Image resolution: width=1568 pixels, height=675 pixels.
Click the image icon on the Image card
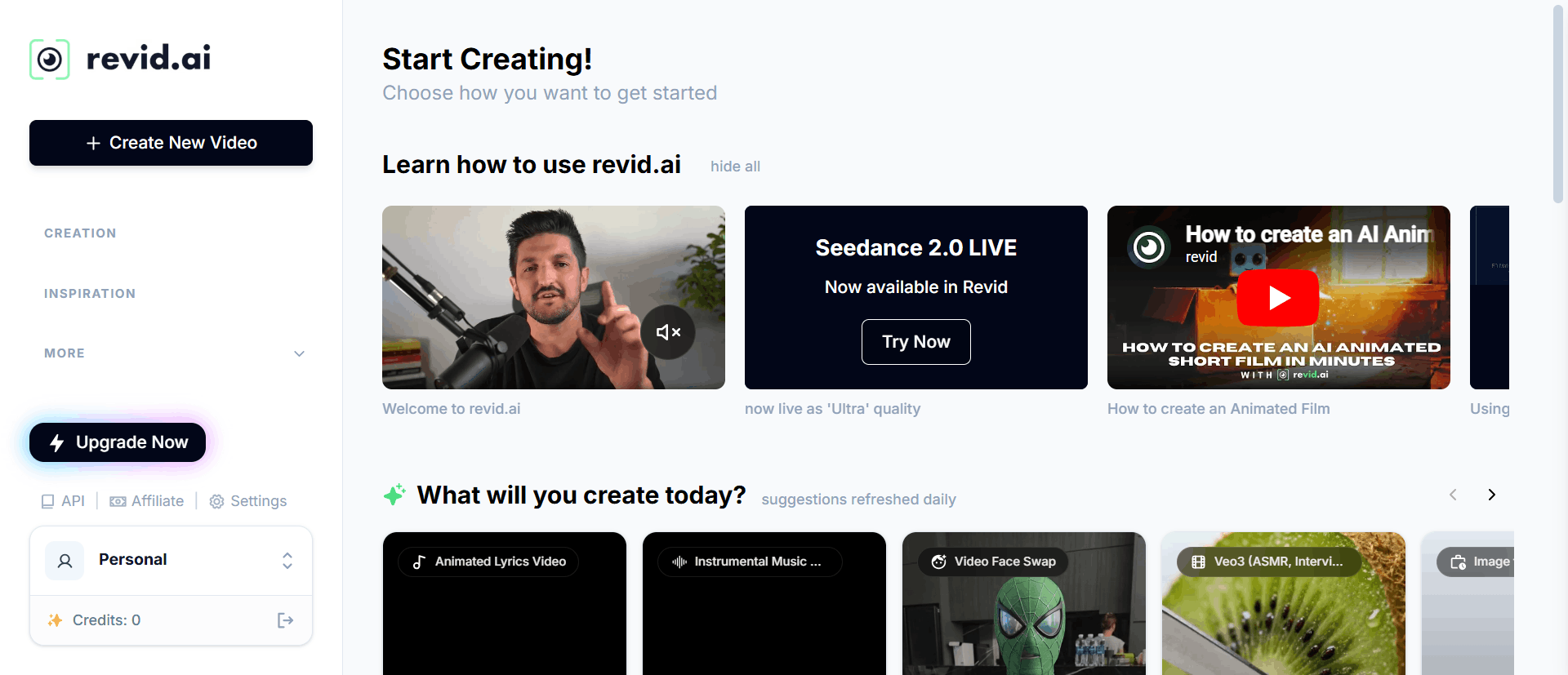(x=1458, y=562)
